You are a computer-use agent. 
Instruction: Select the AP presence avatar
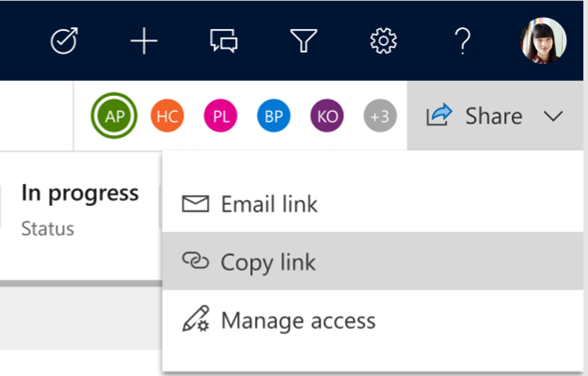(x=114, y=116)
